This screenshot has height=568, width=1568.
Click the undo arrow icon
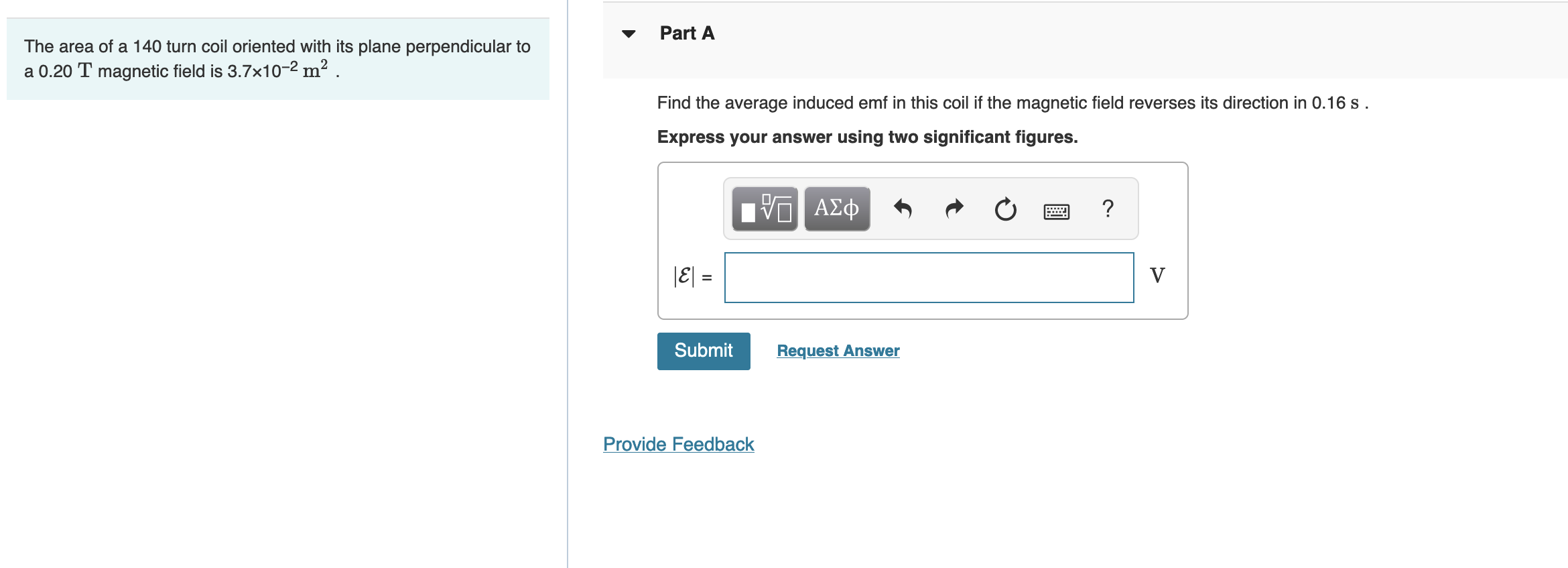point(903,209)
